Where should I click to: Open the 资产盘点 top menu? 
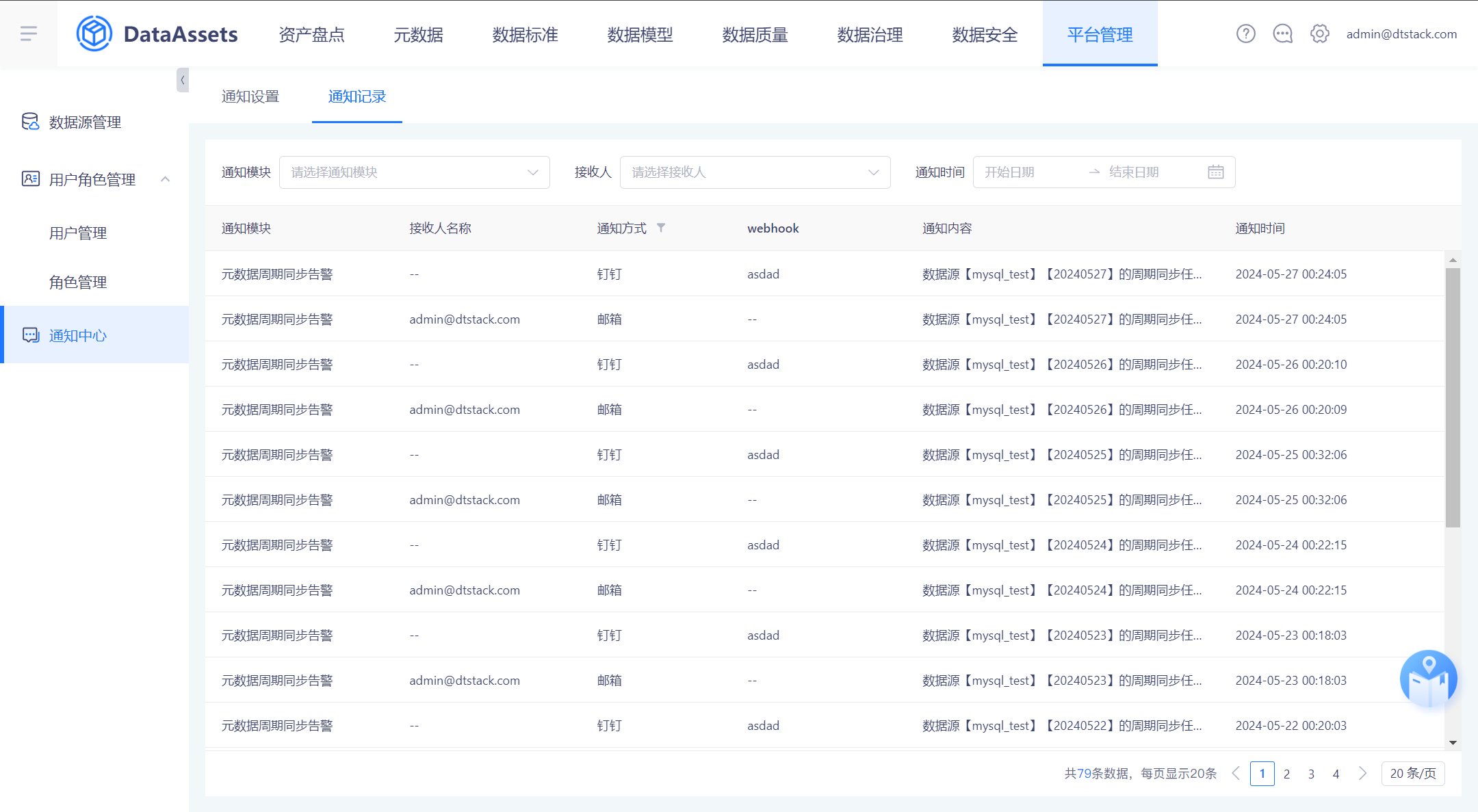point(312,34)
